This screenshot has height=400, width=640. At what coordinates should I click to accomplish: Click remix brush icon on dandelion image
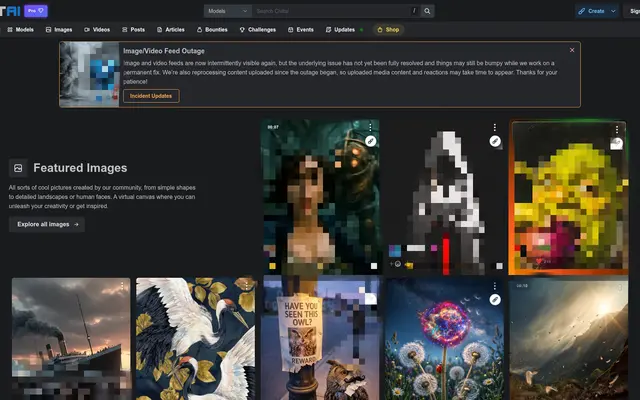[x=495, y=299]
